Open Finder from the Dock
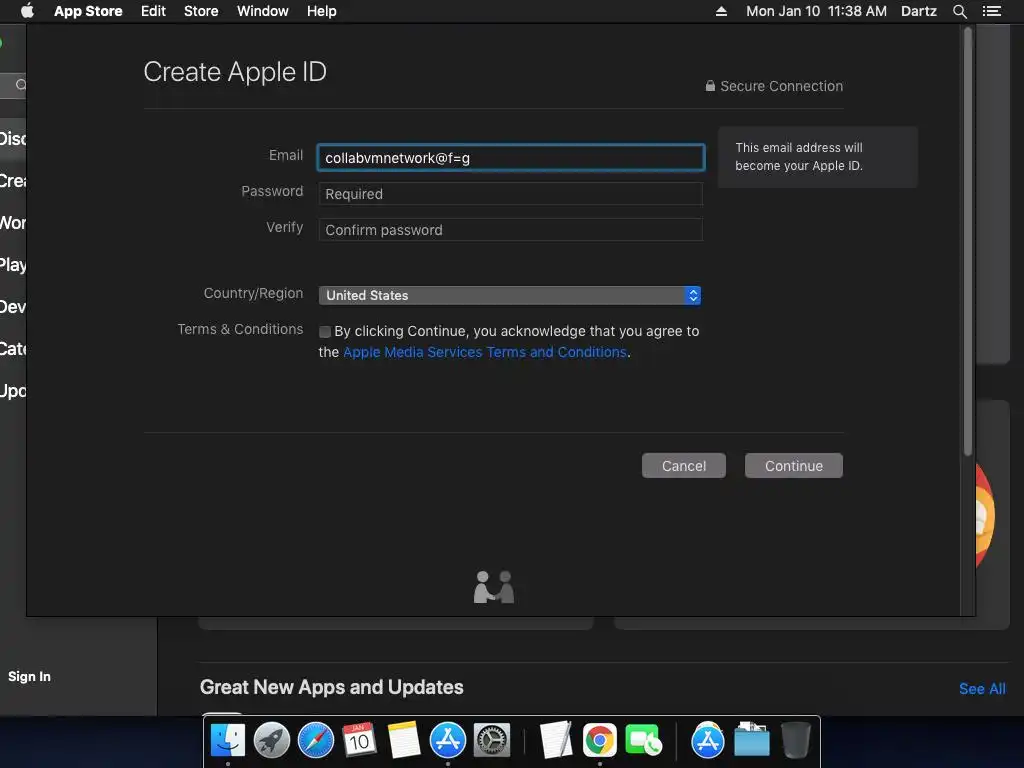 [x=228, y=741]
